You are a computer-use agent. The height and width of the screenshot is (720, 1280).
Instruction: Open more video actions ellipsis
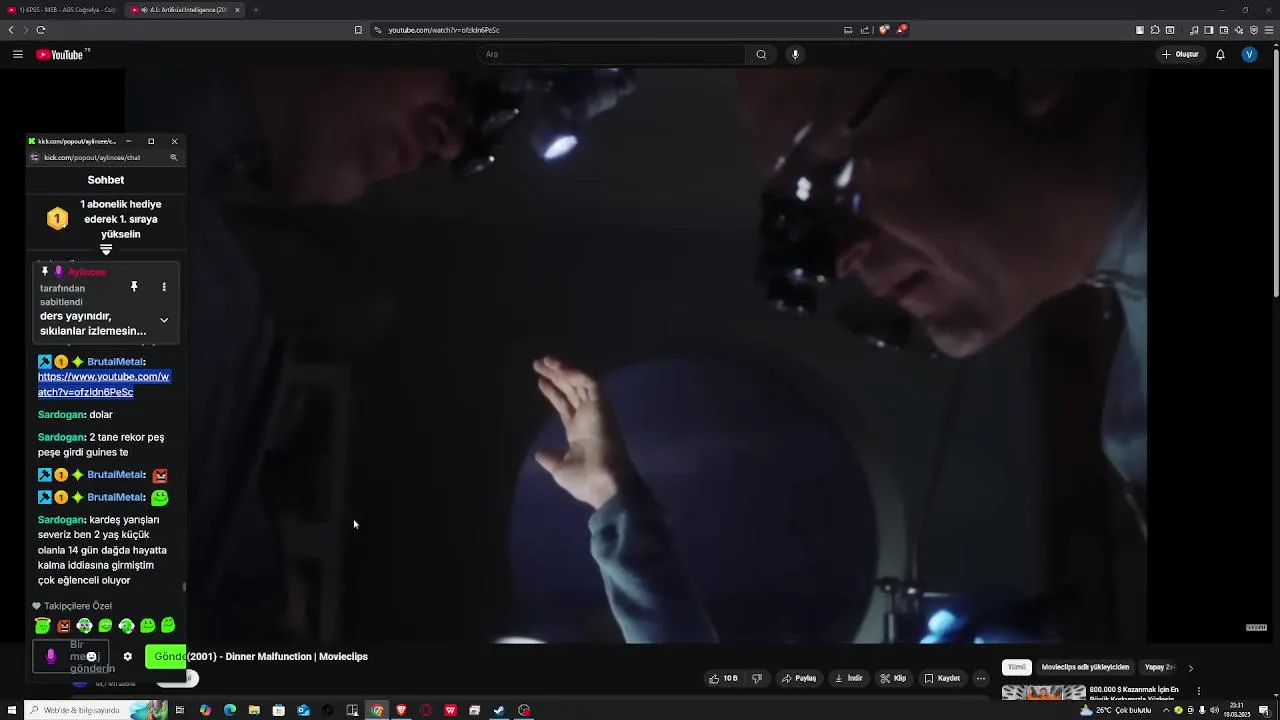[981, 678]
